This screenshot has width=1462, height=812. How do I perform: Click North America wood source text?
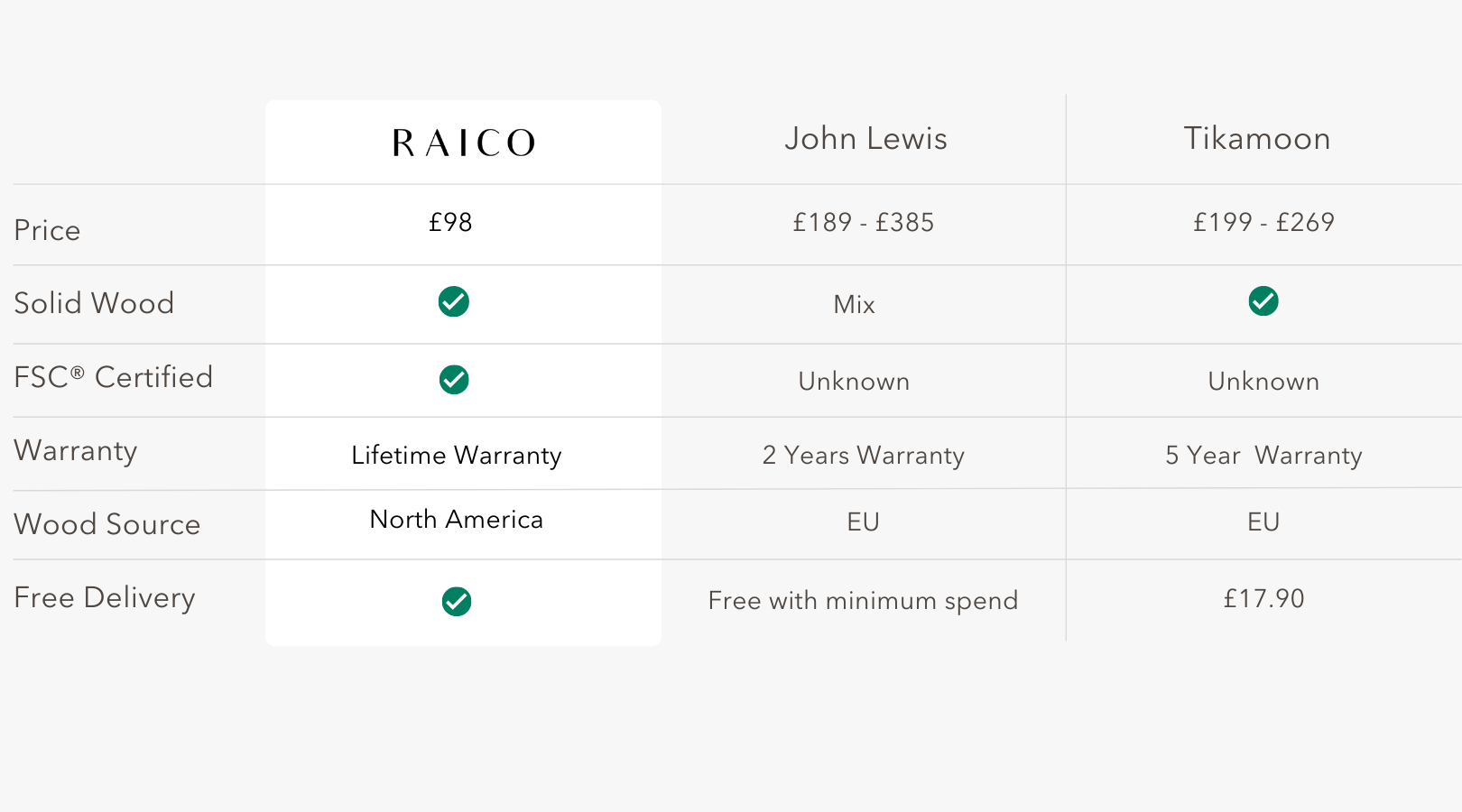click(x=457, y=519)
